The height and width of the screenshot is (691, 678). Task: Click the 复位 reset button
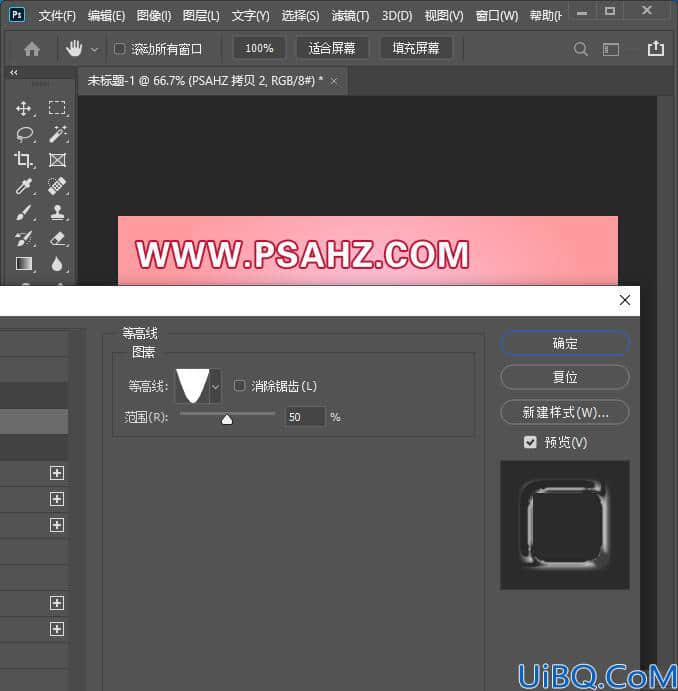pos(565,377)
